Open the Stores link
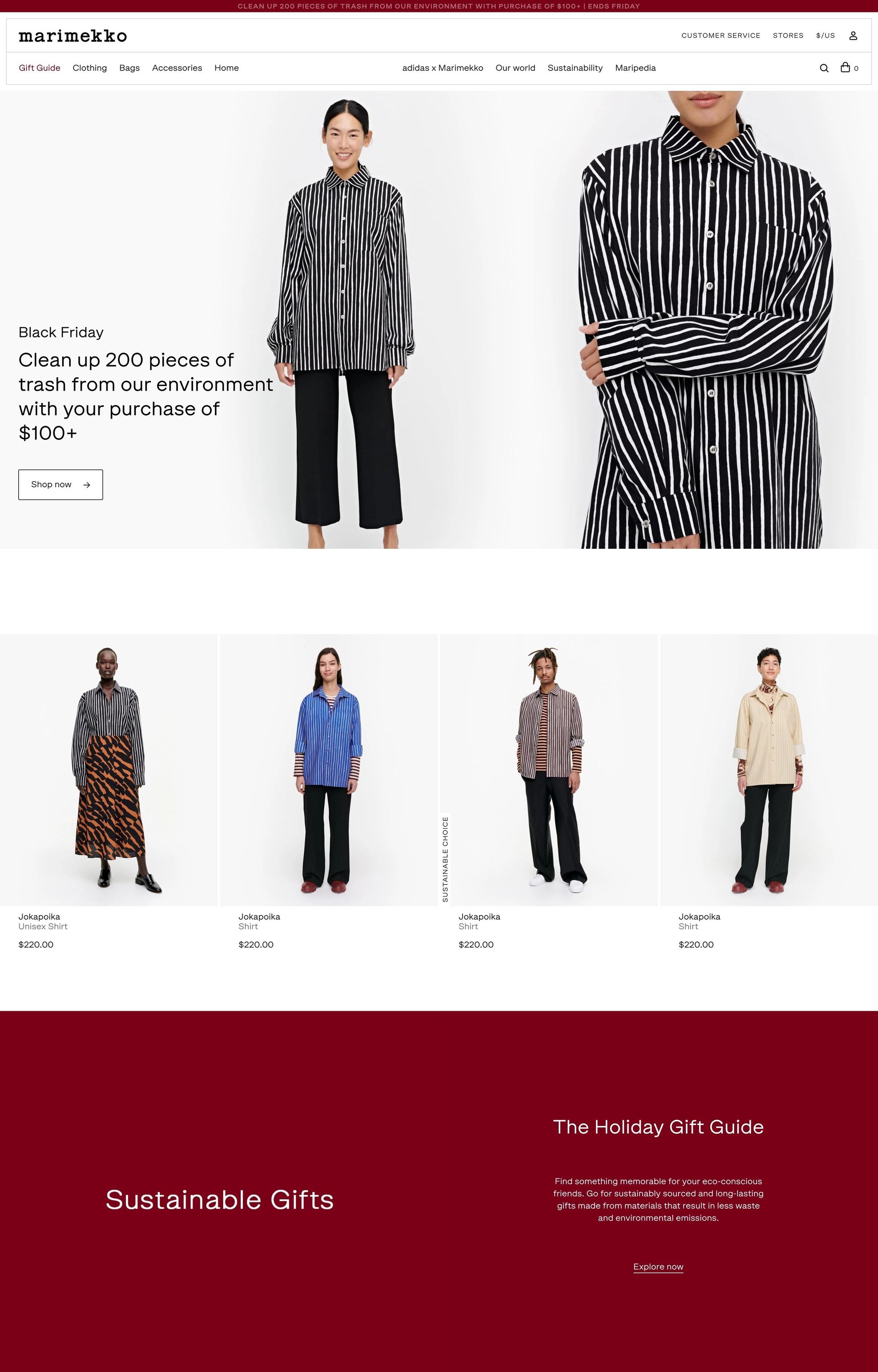 788,35
